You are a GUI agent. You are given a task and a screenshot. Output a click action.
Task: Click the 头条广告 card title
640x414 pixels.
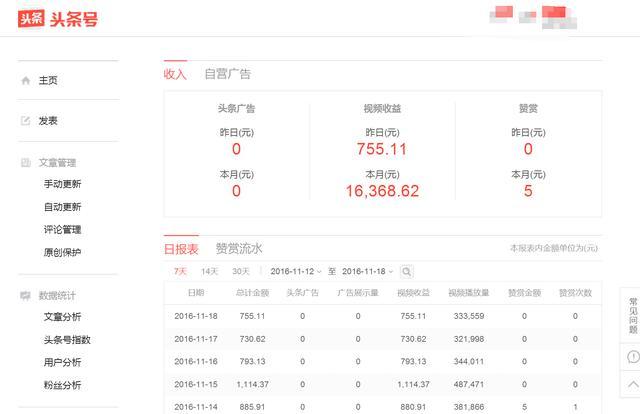[236, 109]
